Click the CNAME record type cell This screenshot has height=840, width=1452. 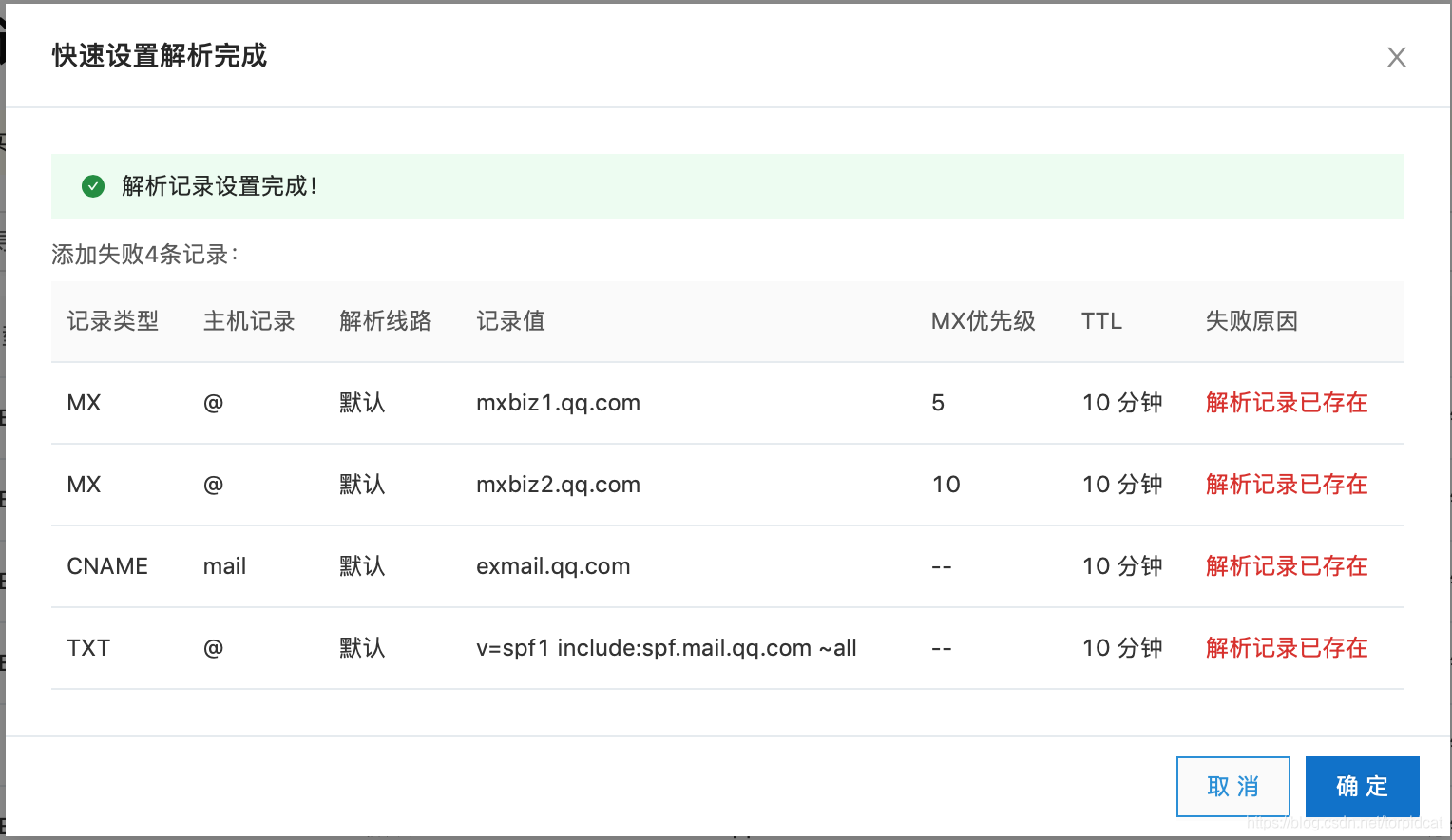(x=107, y=566)
